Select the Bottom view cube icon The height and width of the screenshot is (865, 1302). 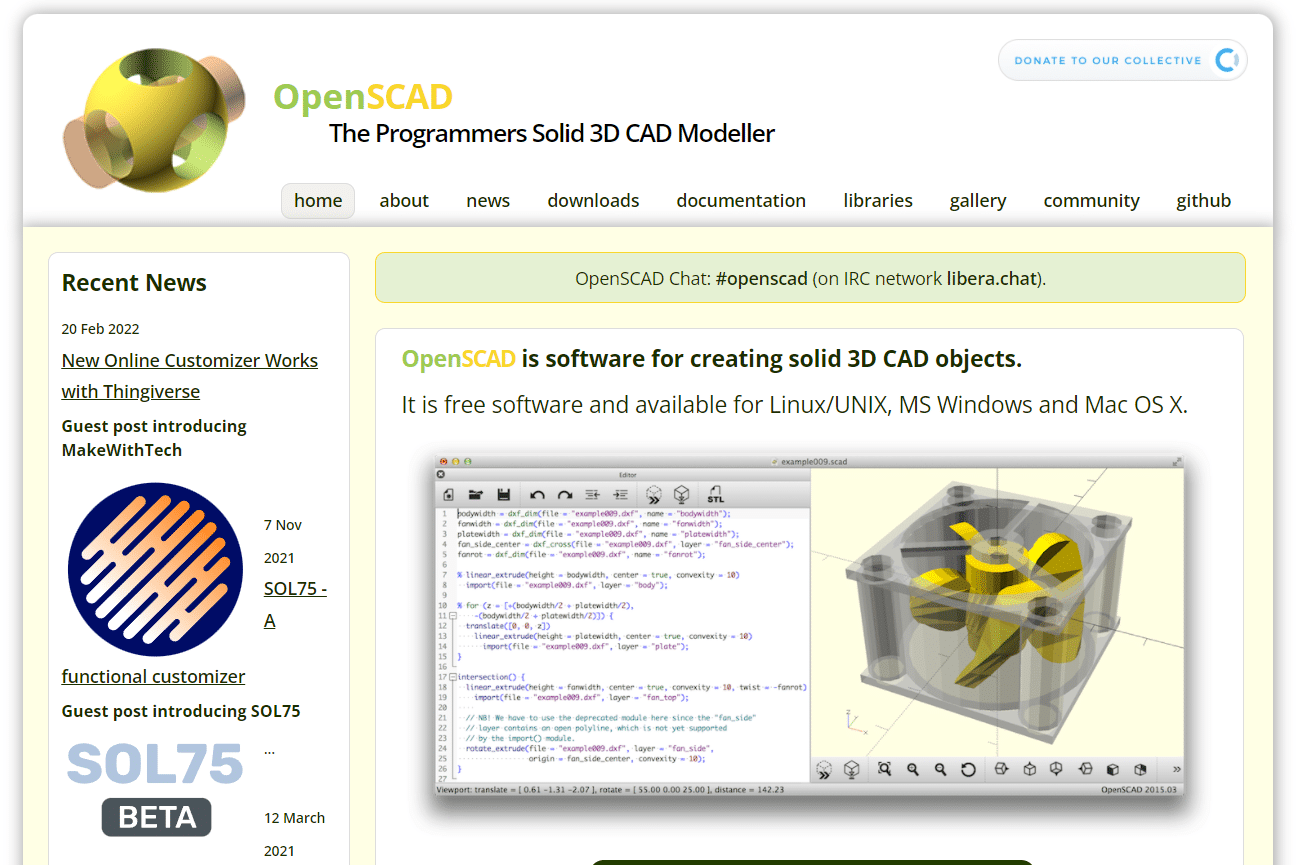click(1057, 769)
